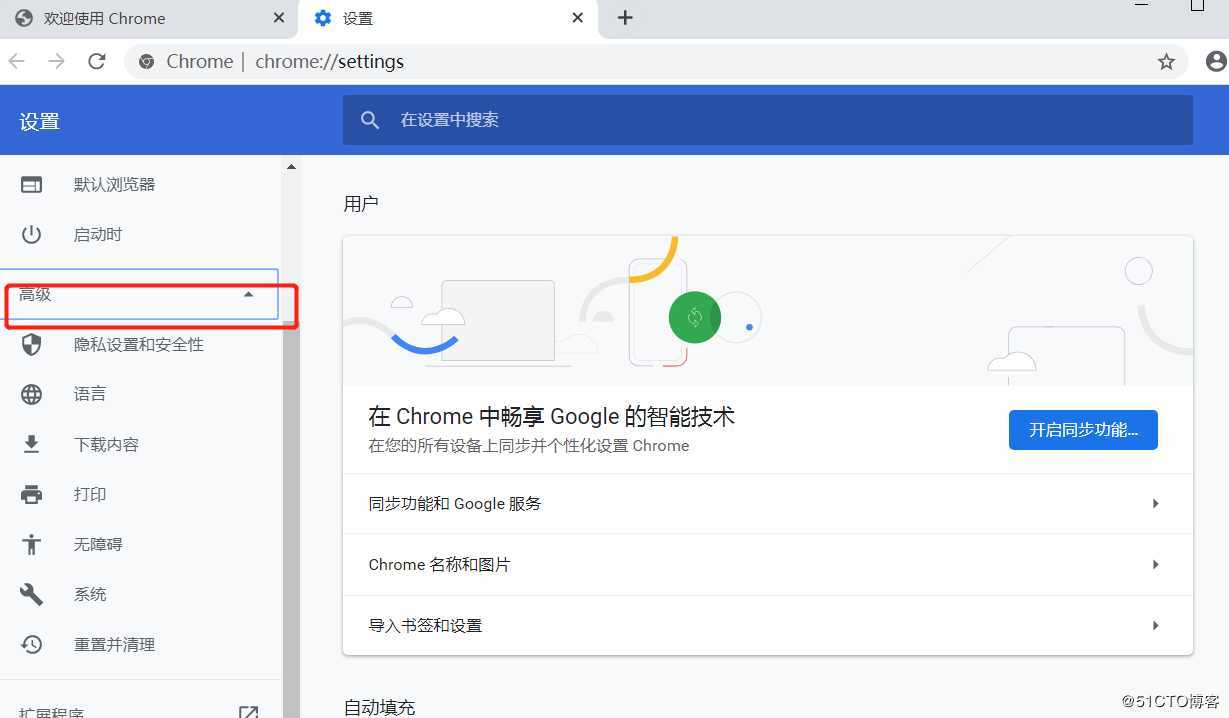Click the 启动时 power icon

click(x=32, y=234)
